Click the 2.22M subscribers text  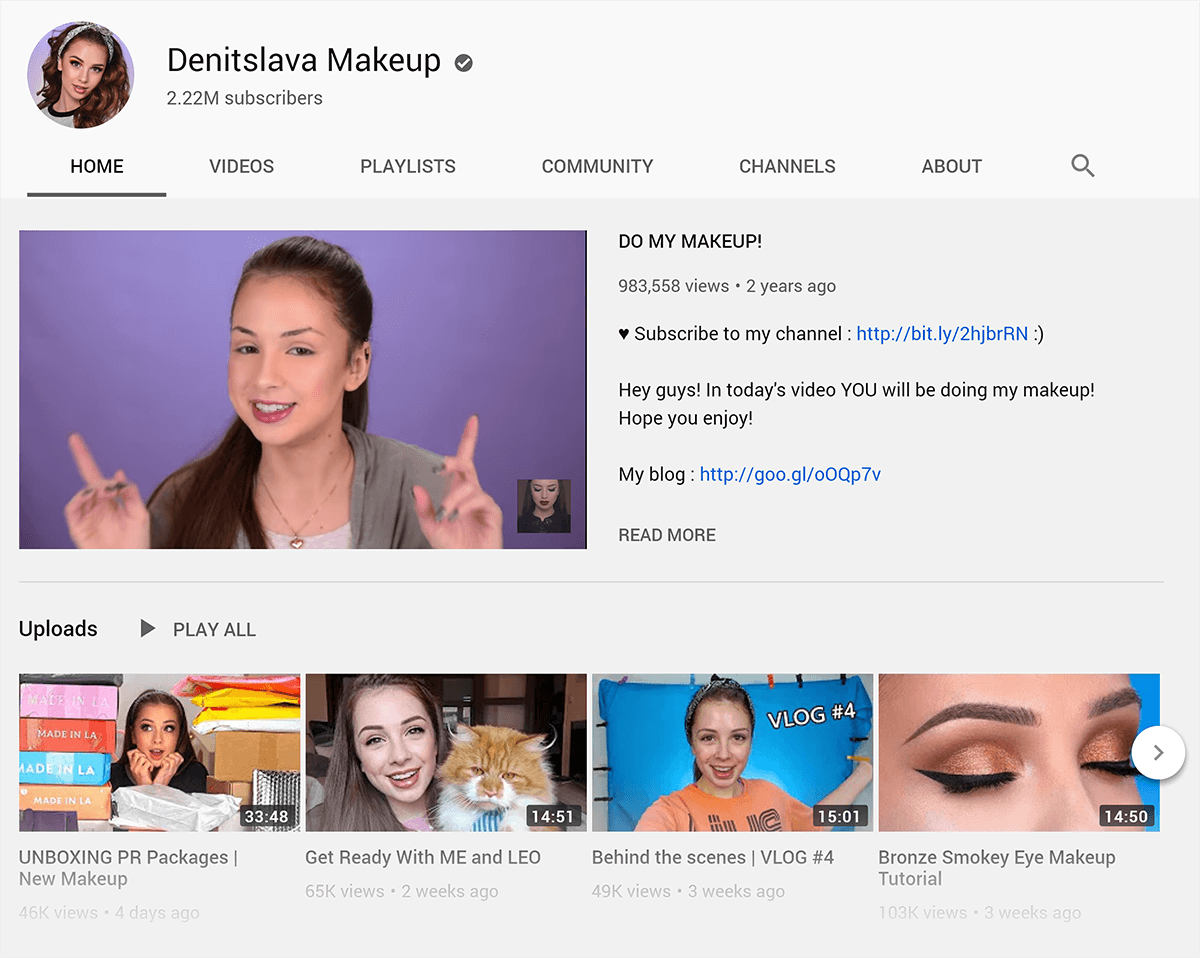pos(245,98)
